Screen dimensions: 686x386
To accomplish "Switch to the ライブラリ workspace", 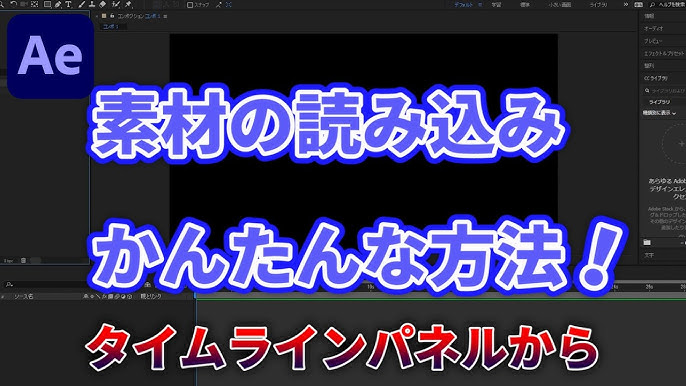I will point(598,4).
